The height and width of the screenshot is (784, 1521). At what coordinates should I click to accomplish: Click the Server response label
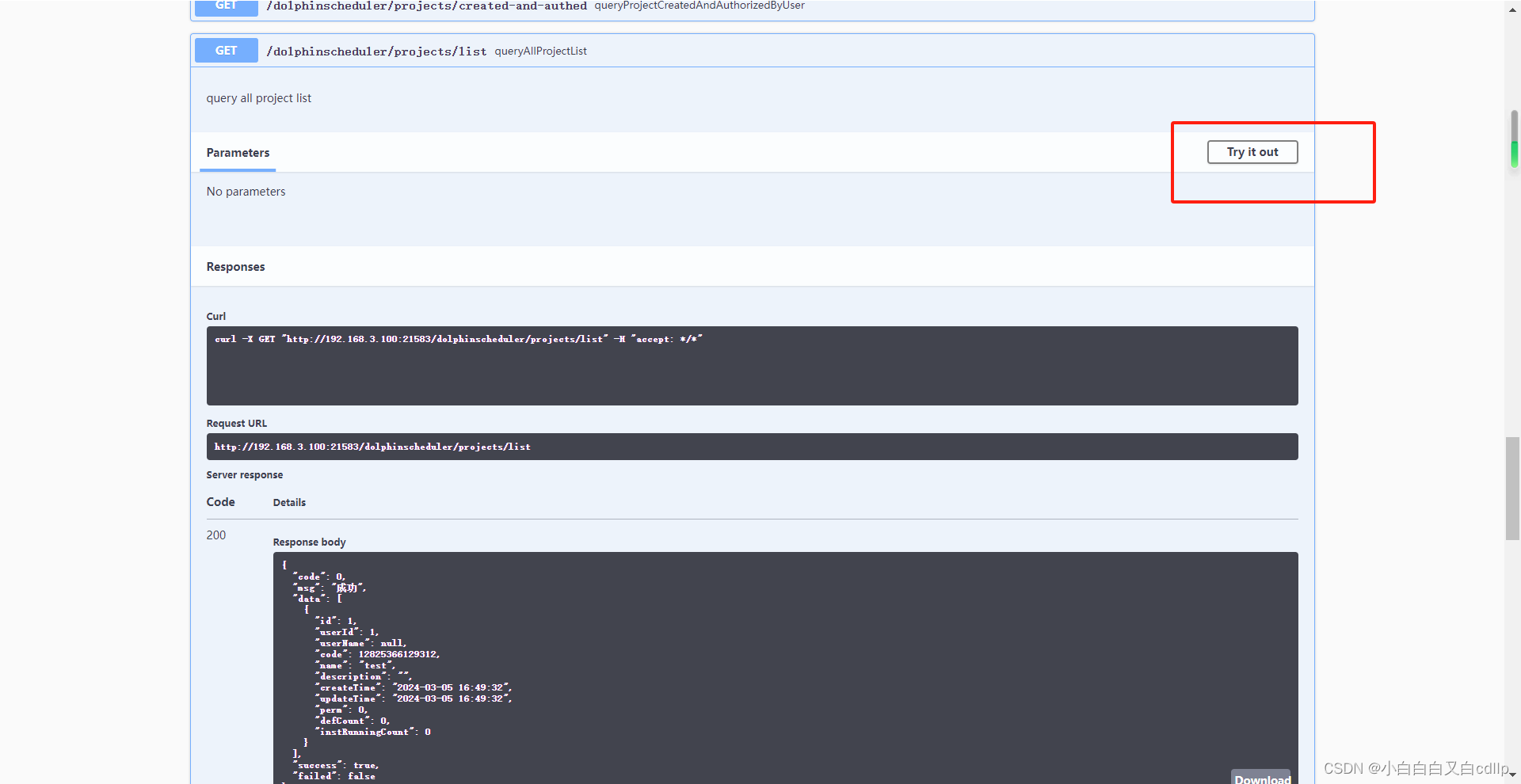coord(244,475)
